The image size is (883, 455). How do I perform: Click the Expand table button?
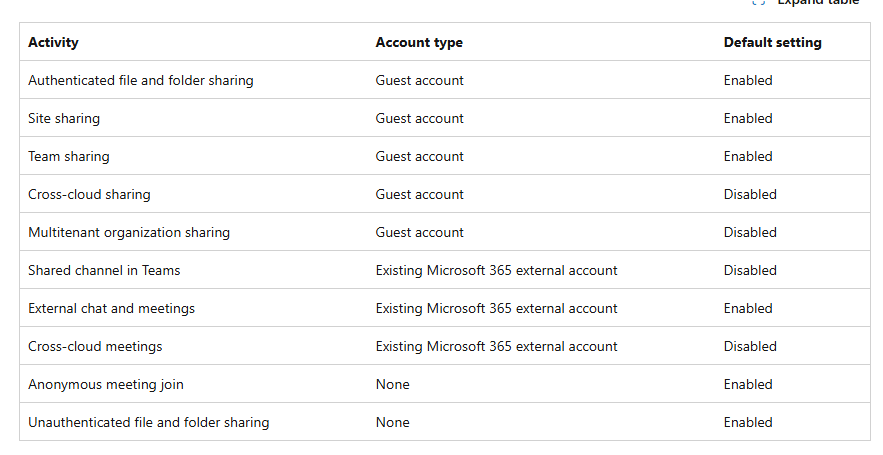coord(817,3)
